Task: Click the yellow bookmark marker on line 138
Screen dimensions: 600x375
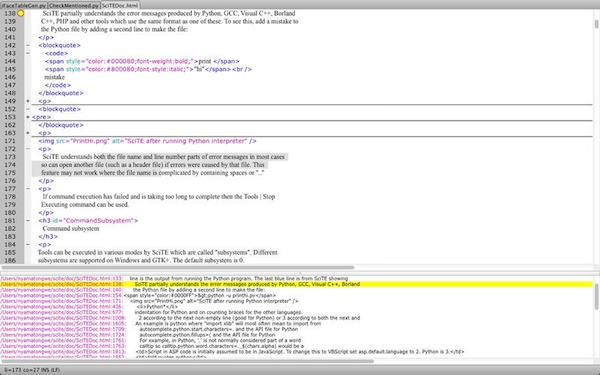Action: coord(21,13)
